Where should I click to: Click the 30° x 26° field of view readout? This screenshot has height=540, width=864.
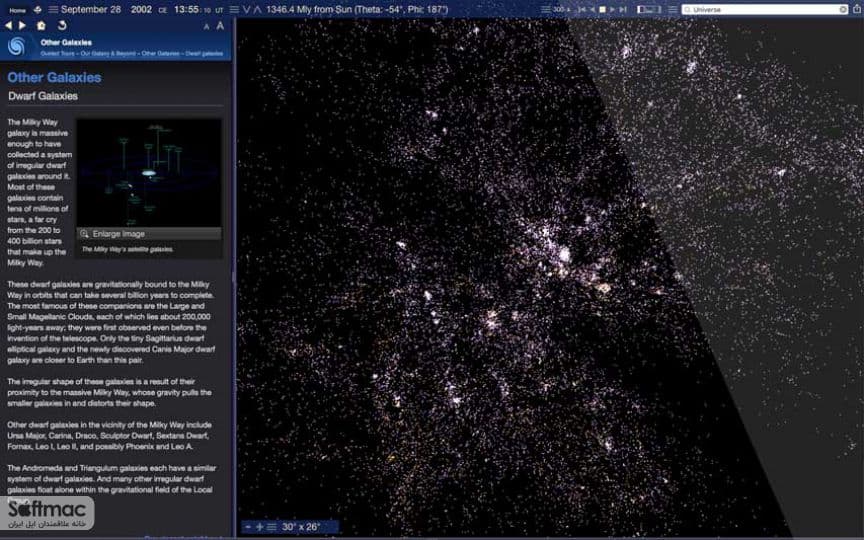(x=301, y=527)
